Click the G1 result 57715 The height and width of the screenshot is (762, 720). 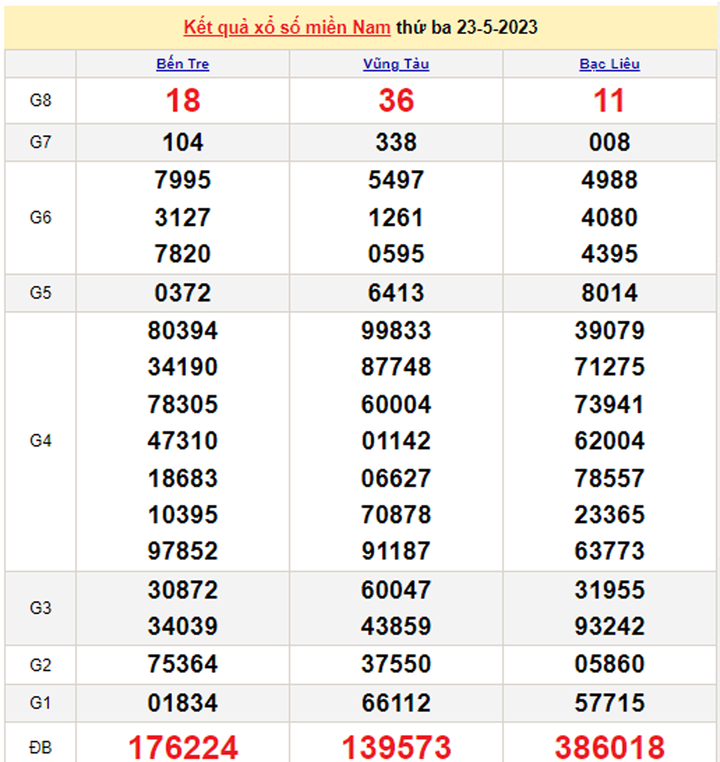[x=609, y=702]
